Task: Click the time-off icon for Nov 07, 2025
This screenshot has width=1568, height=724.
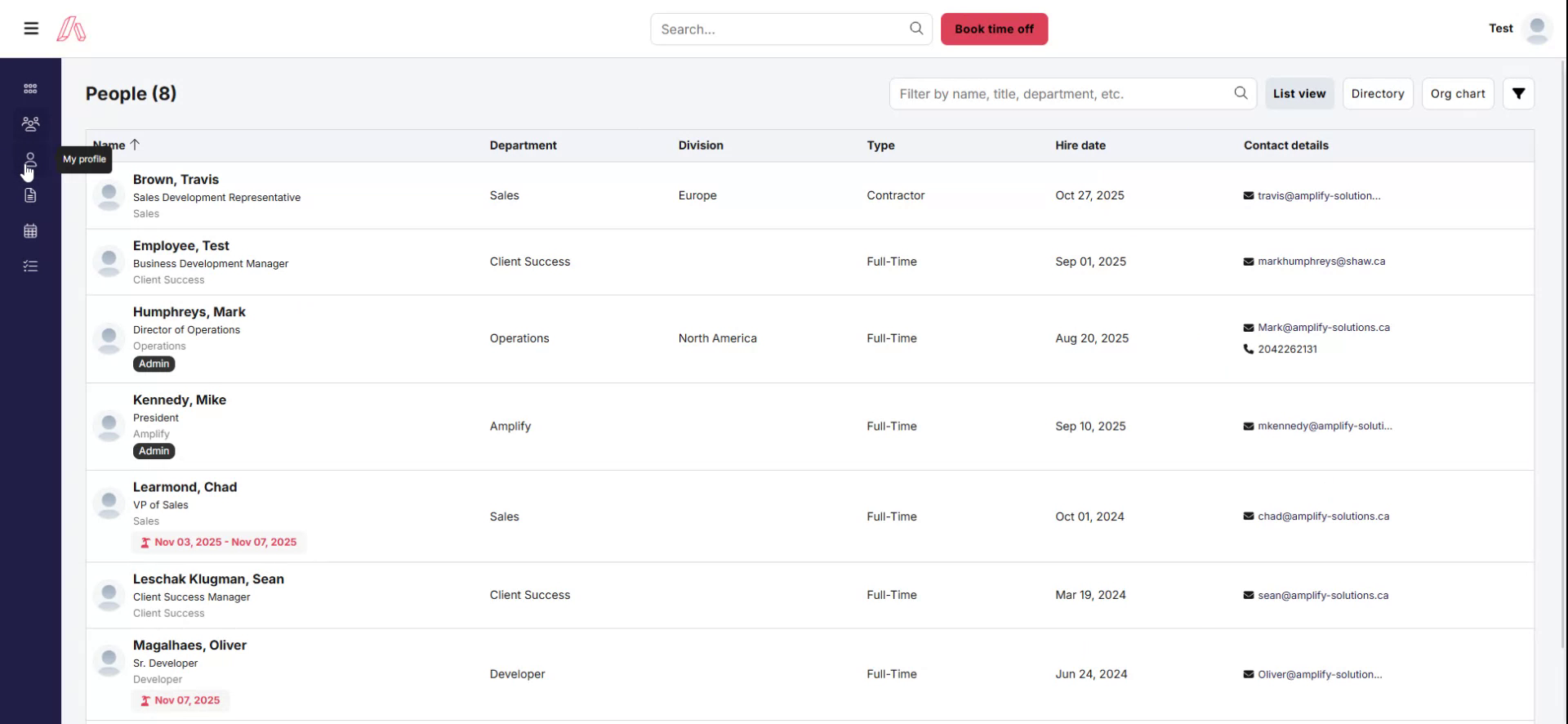Action: click(x=145, y=701)
